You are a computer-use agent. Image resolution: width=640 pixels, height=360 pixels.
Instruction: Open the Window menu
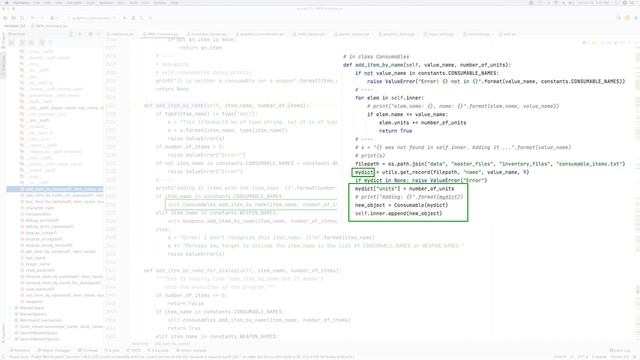tap(160, 3)
